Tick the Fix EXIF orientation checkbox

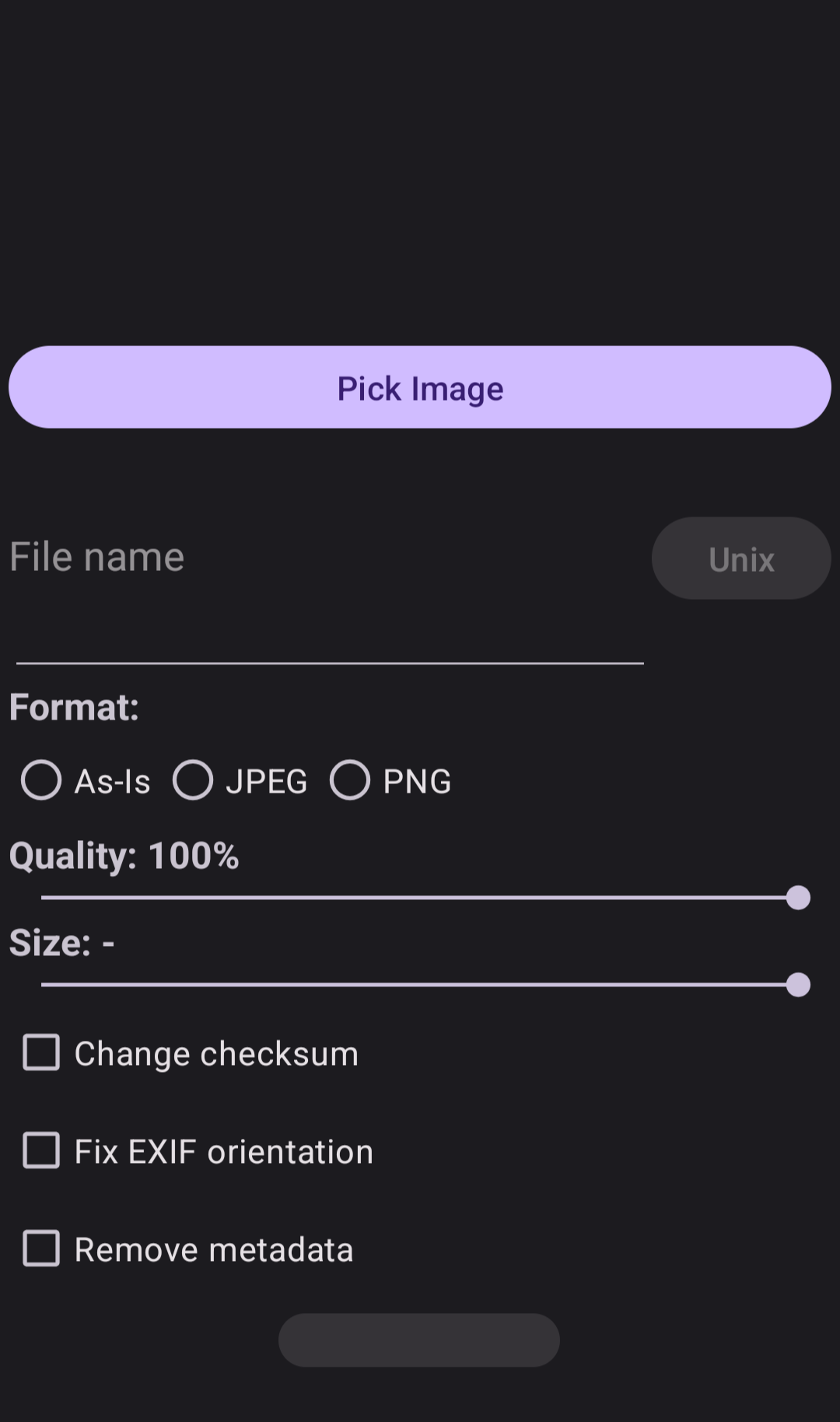[x=41, y=1151]
